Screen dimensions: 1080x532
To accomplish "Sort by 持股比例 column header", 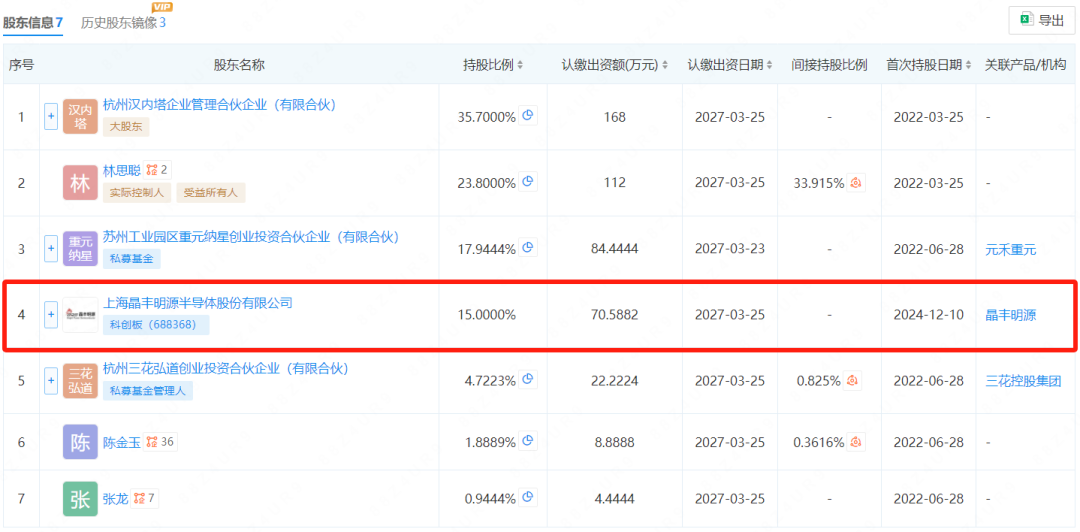I will pyautogui.click(x=492, y=65).
